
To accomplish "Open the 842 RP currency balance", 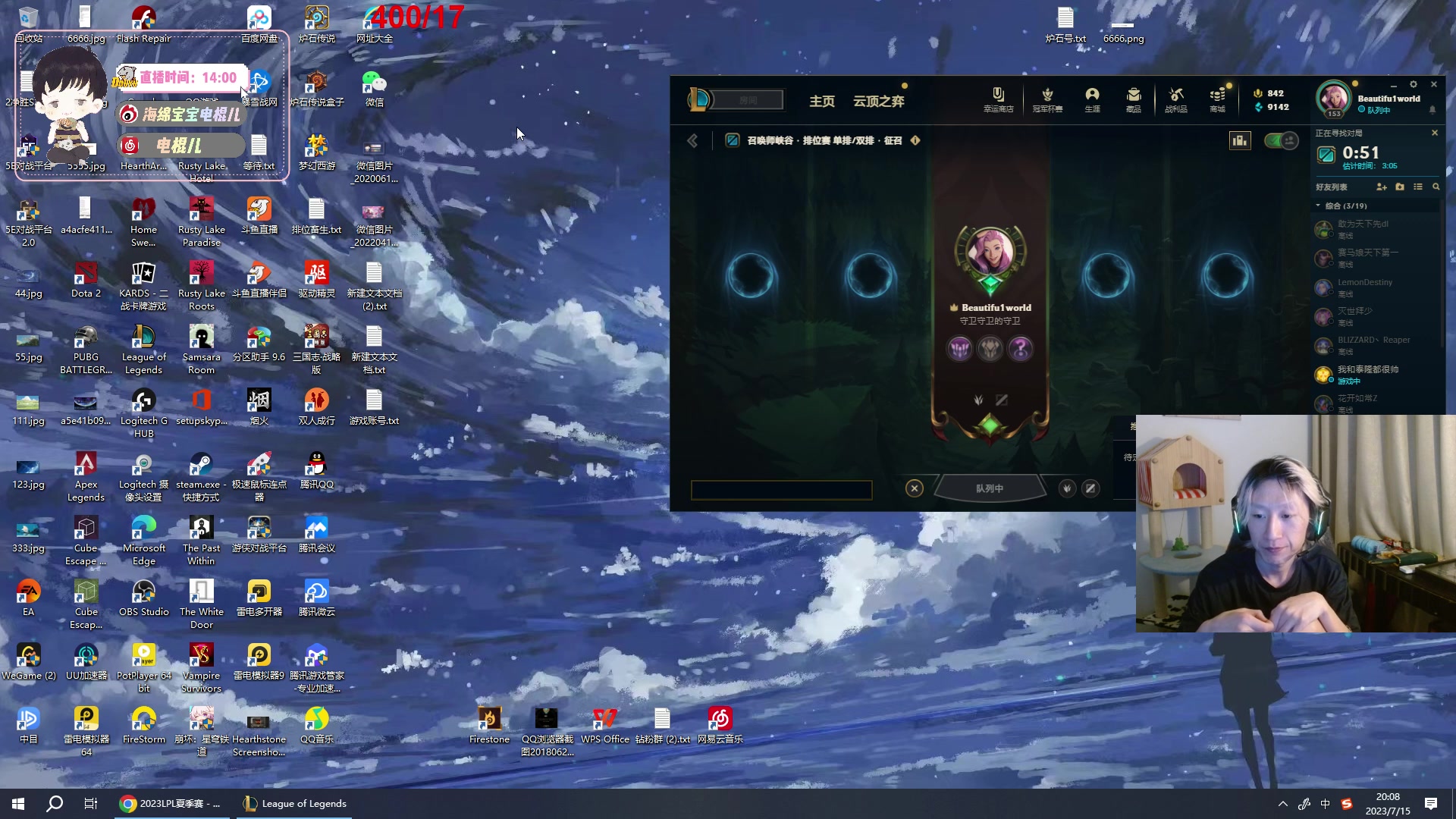I will pos(1269,93).
